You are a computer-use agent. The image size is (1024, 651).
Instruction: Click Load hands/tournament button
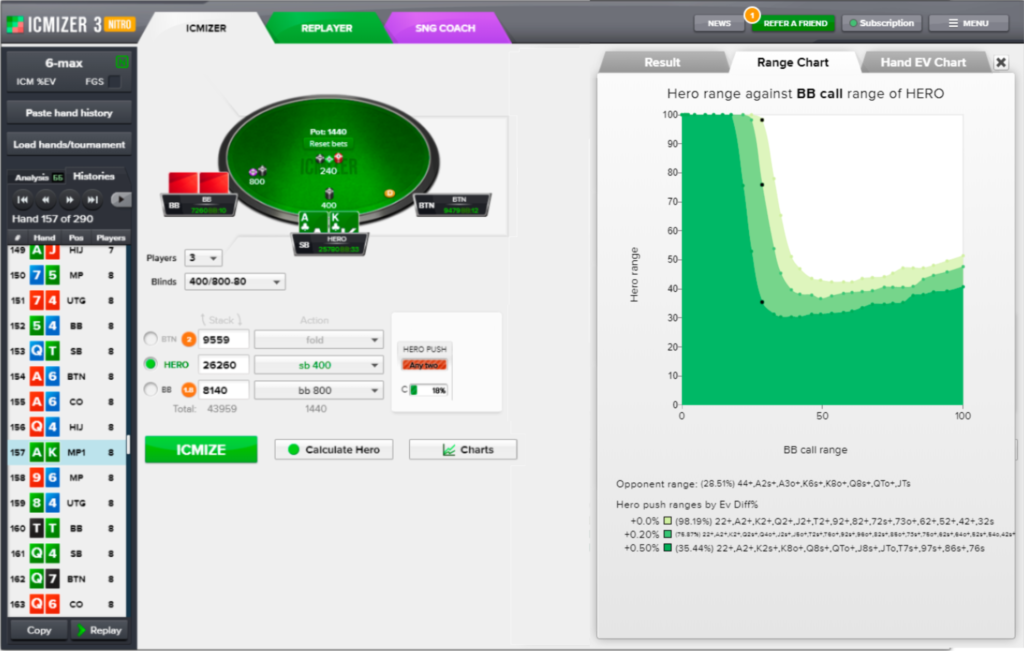click(69, 144)
